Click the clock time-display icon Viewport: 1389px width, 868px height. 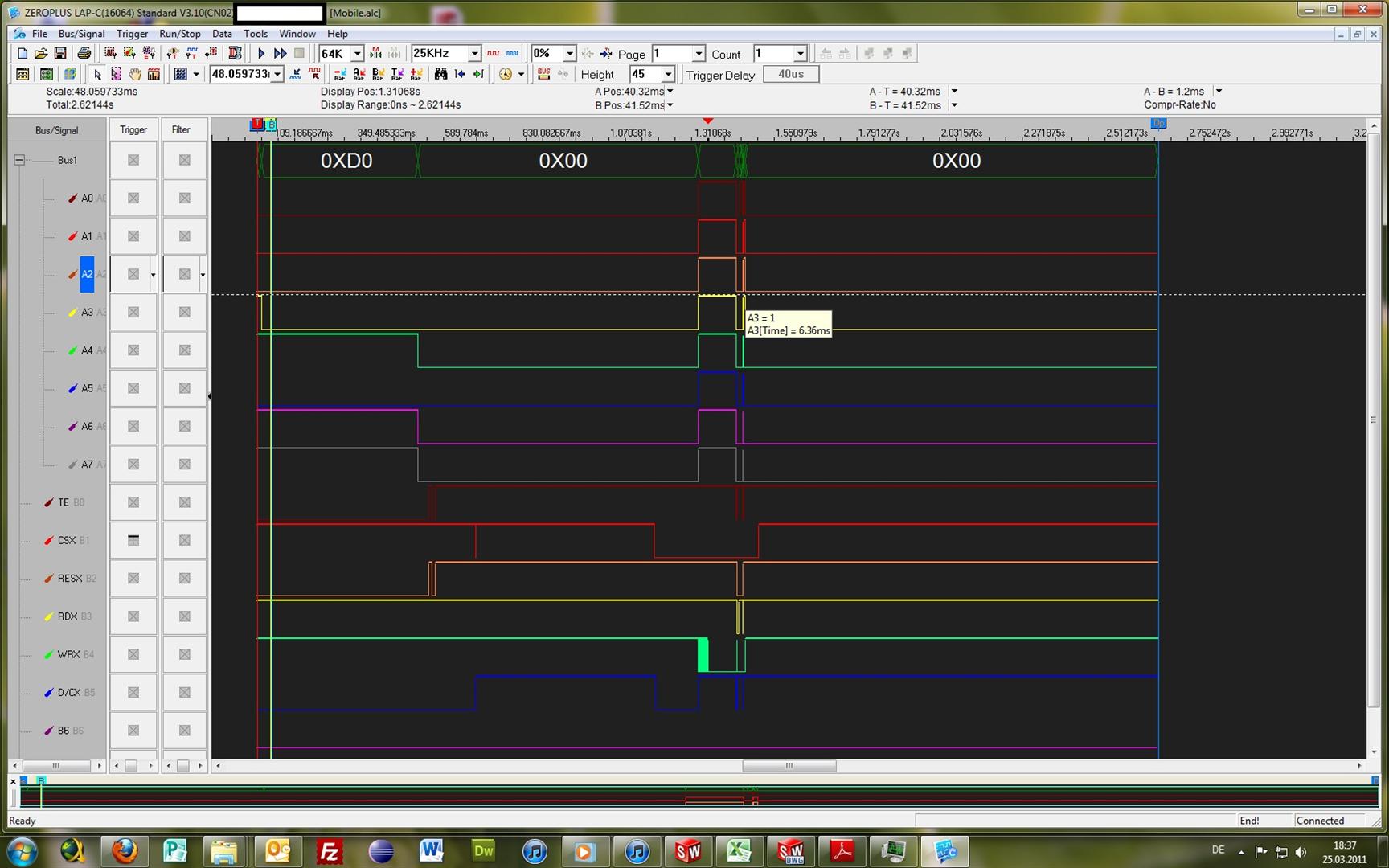(x=505, y=74)
